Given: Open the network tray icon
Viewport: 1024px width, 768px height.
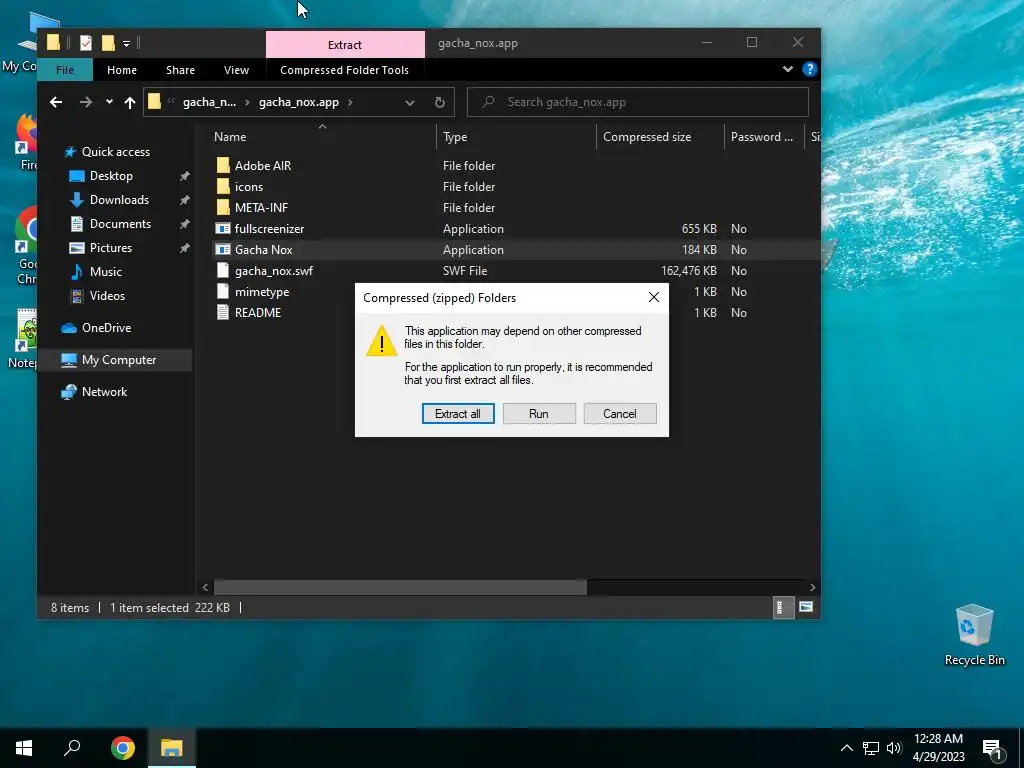Looking at the screenshot, I should pos(871,748).
